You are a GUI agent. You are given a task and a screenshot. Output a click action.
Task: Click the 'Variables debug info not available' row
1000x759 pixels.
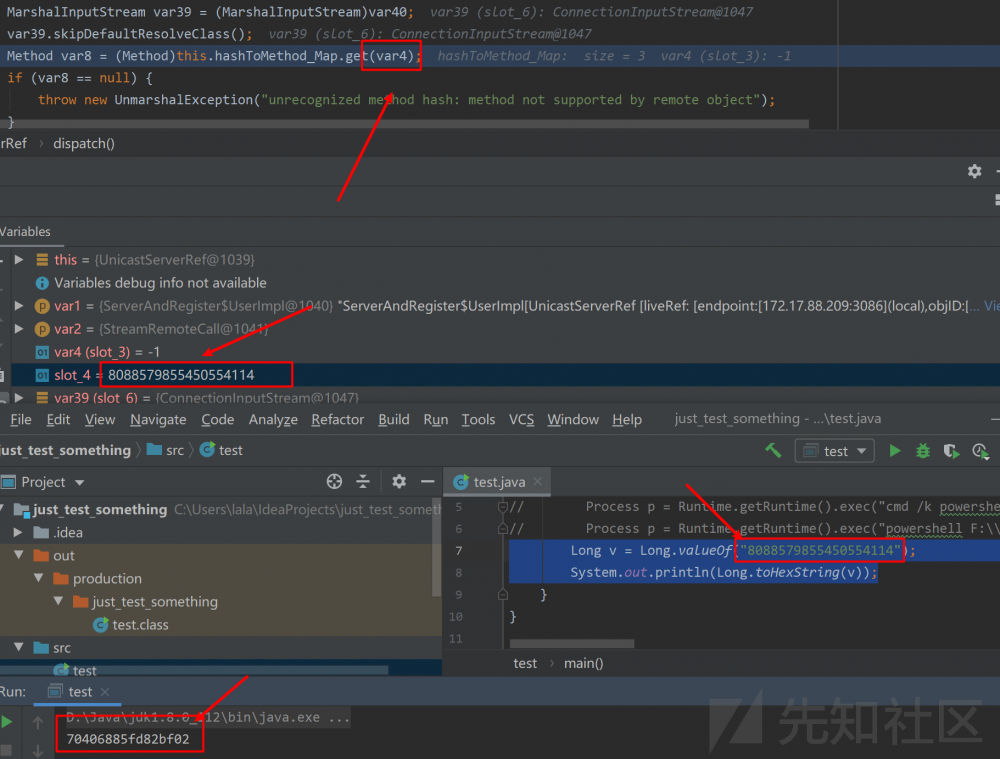500,283
